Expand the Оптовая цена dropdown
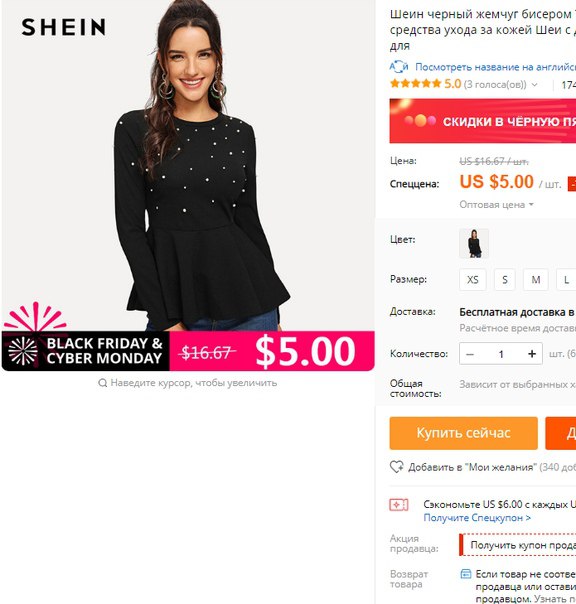The height and width of the screenshot is (604, 576). point(496,205)
